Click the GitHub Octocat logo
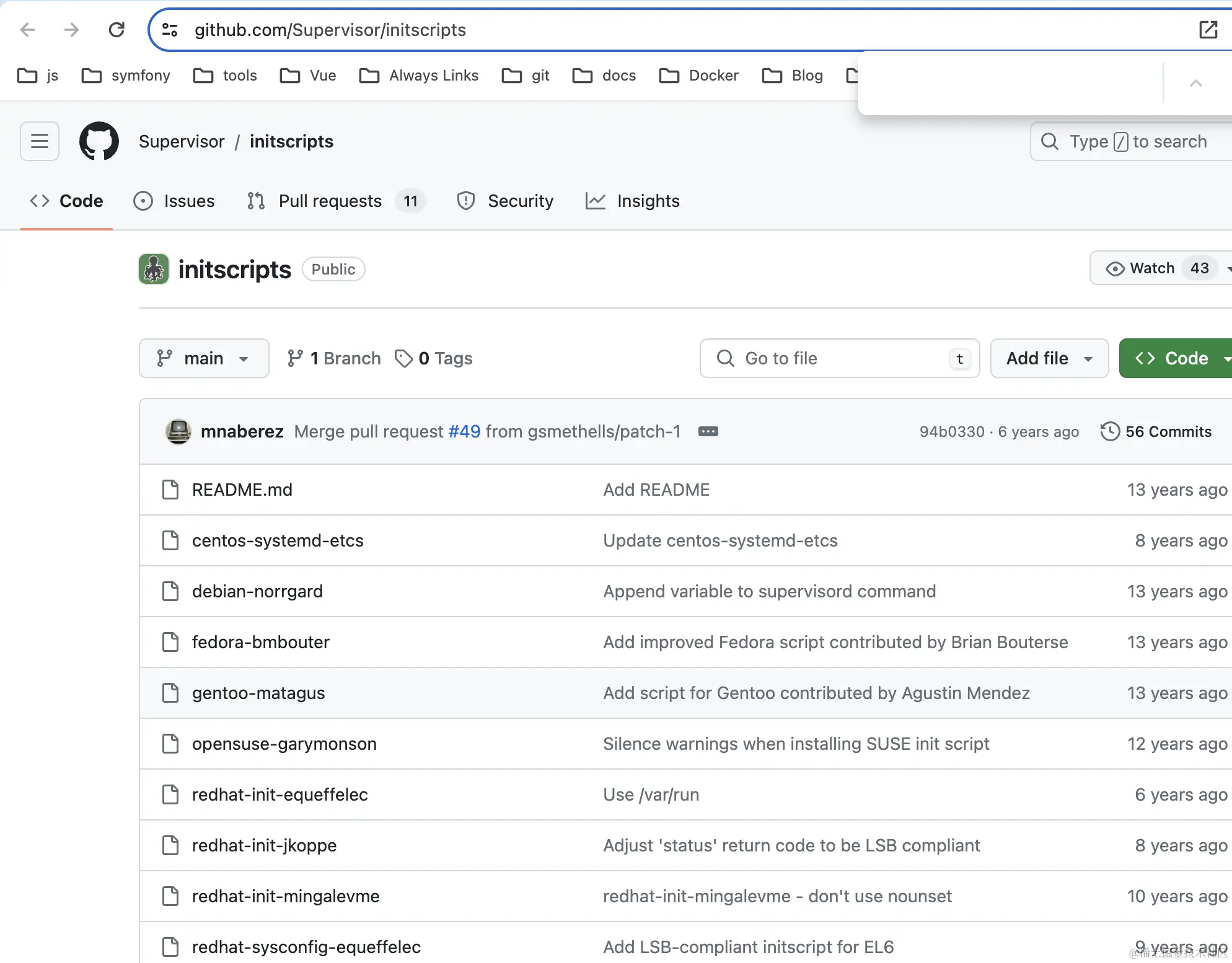1232x963 pixels. point(99,141)
